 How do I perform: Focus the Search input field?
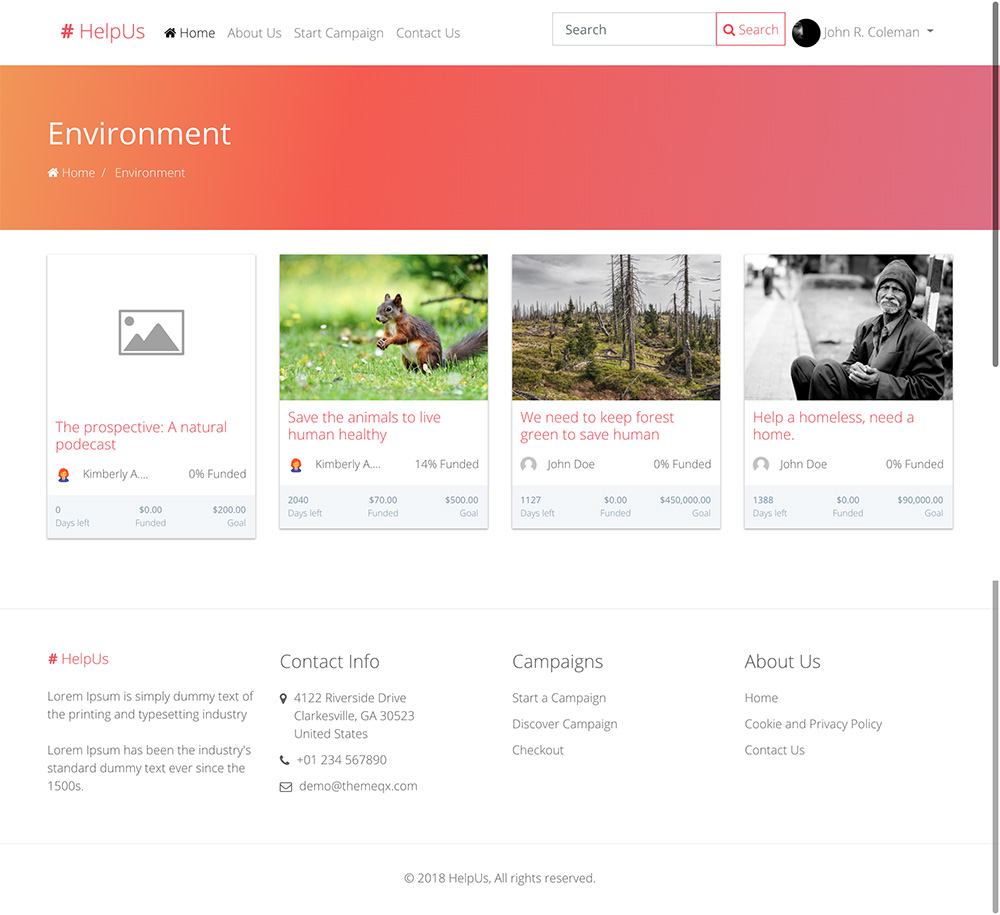[x=634, y=29]
